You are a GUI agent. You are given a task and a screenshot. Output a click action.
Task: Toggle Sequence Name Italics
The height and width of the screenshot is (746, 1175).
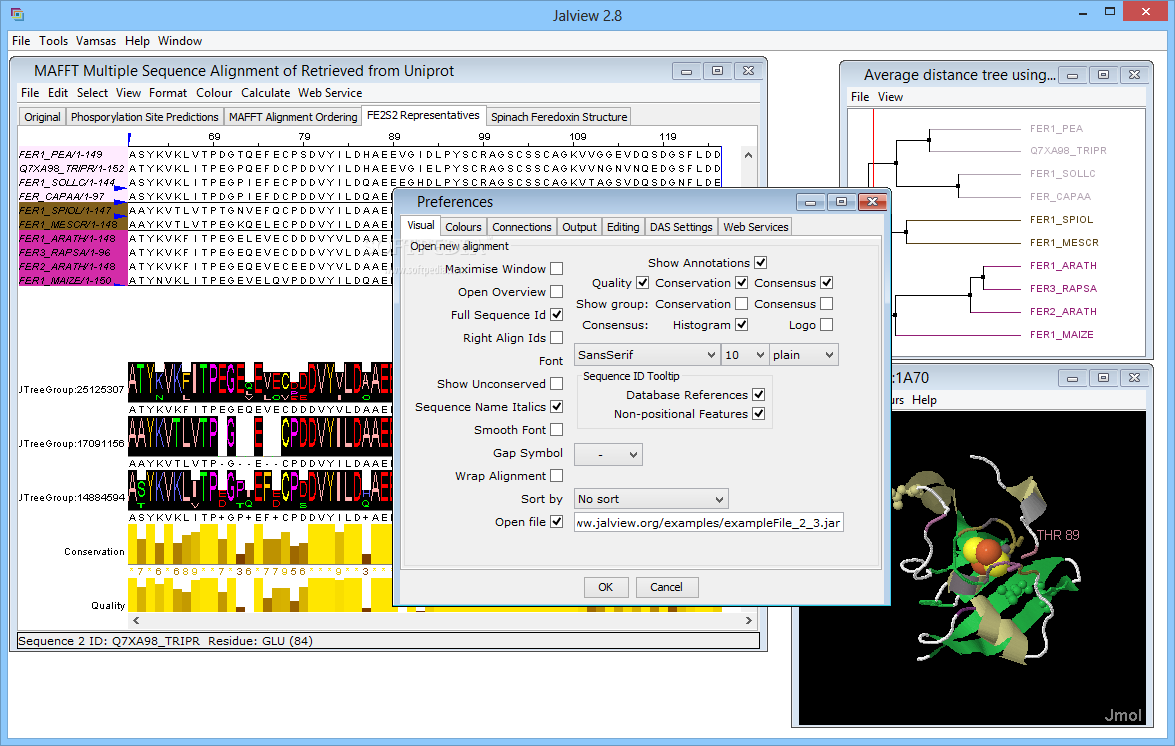(556, 407)
